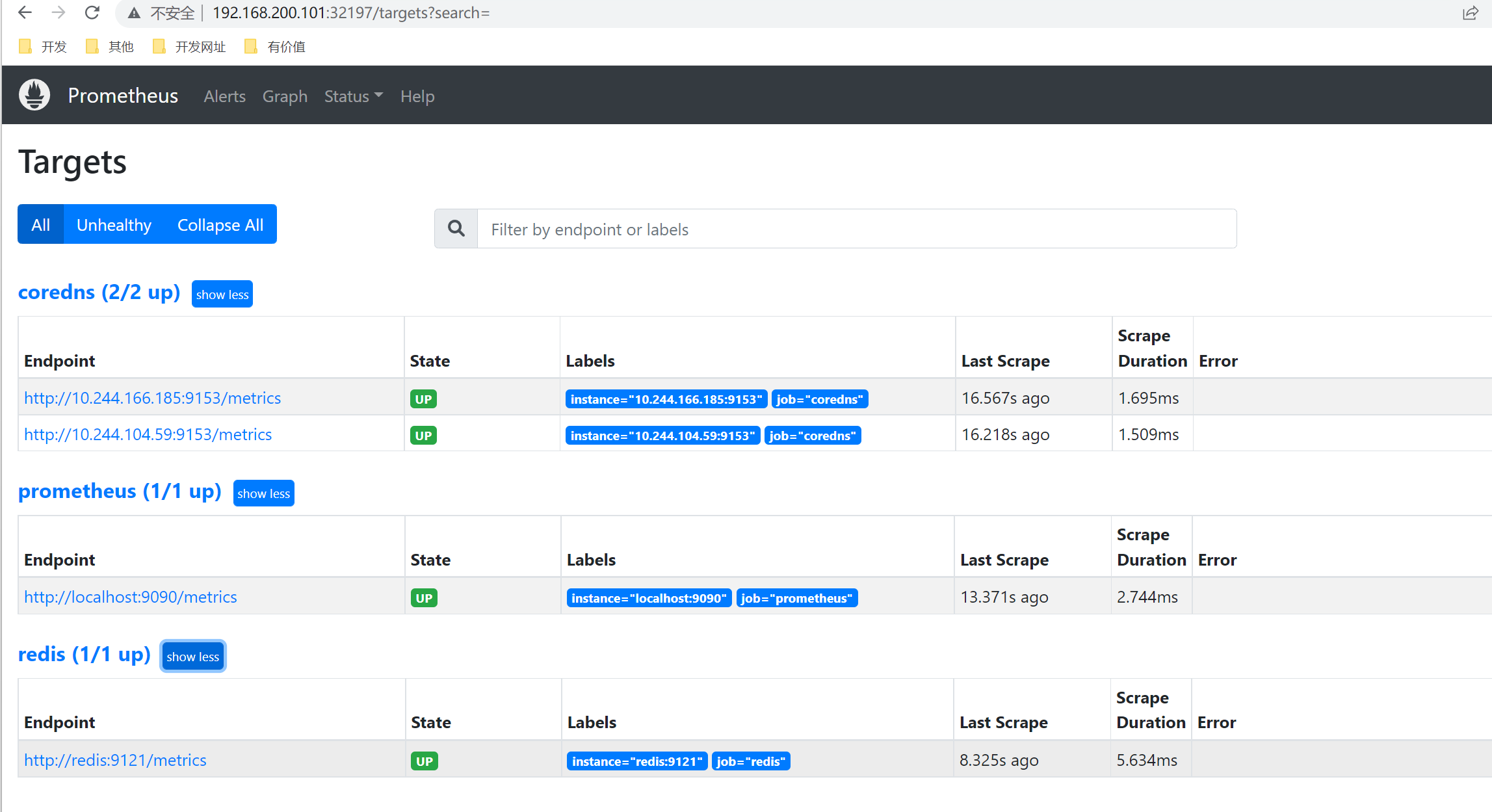Image resolution: width=1492 pixels, height=812 pixels.
Task: Open the 开发 bookmark folder
Action: 43,47
